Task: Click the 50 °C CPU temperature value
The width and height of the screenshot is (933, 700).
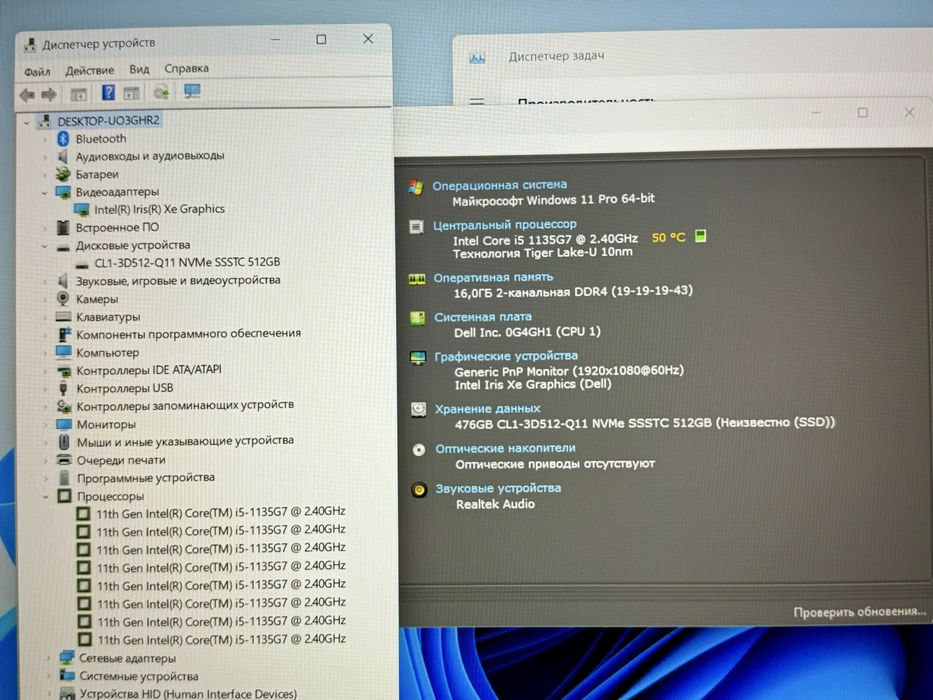Action: coord(668,238)
